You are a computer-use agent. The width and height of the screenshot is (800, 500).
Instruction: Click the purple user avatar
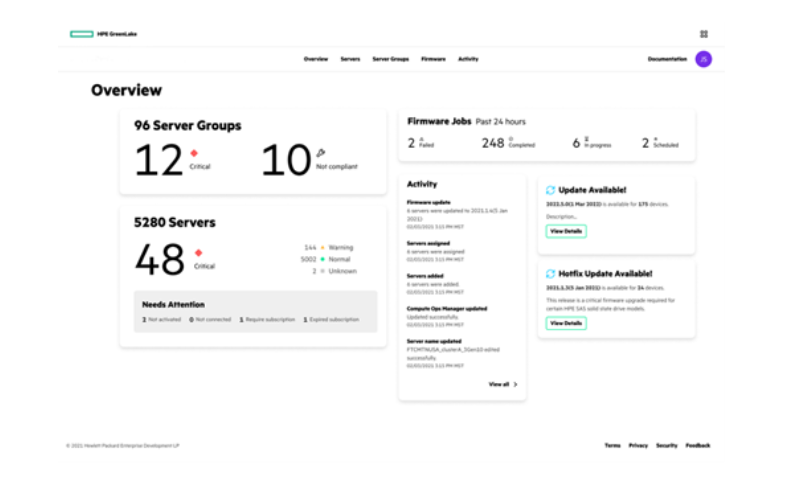[x=704, y=59]
